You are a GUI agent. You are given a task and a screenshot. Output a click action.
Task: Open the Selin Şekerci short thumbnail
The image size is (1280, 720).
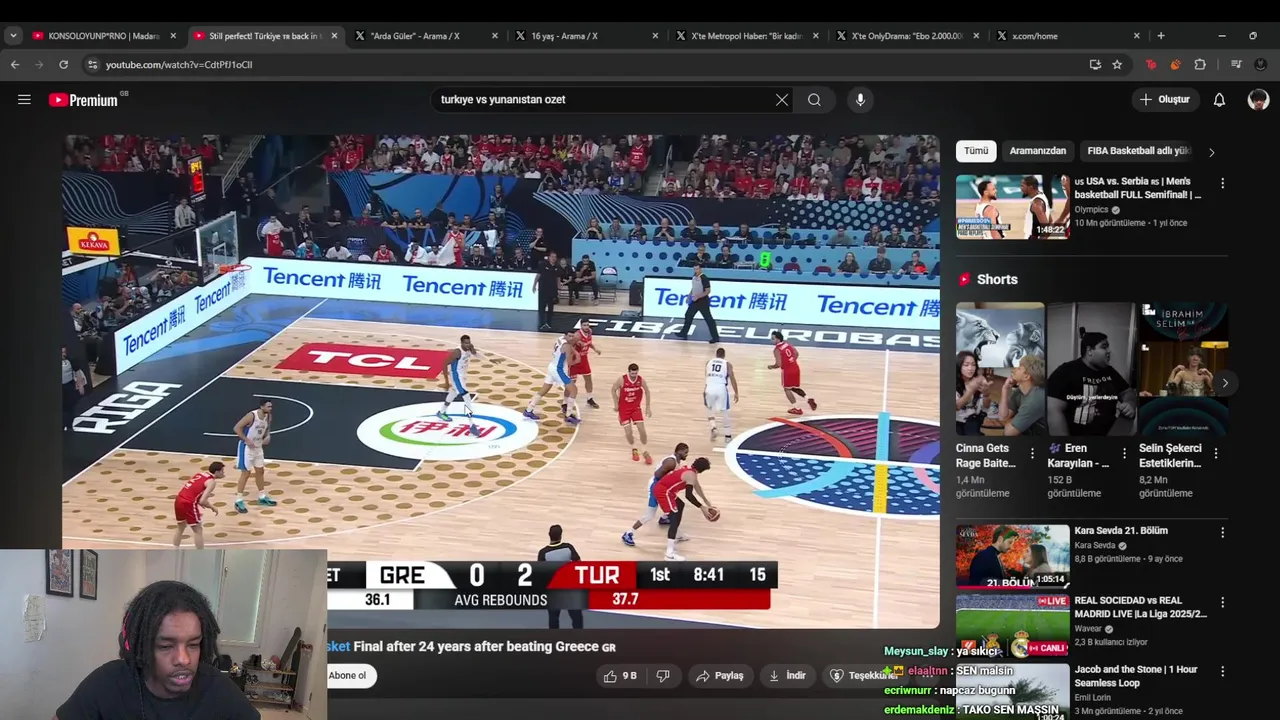tap(1183, 370)
